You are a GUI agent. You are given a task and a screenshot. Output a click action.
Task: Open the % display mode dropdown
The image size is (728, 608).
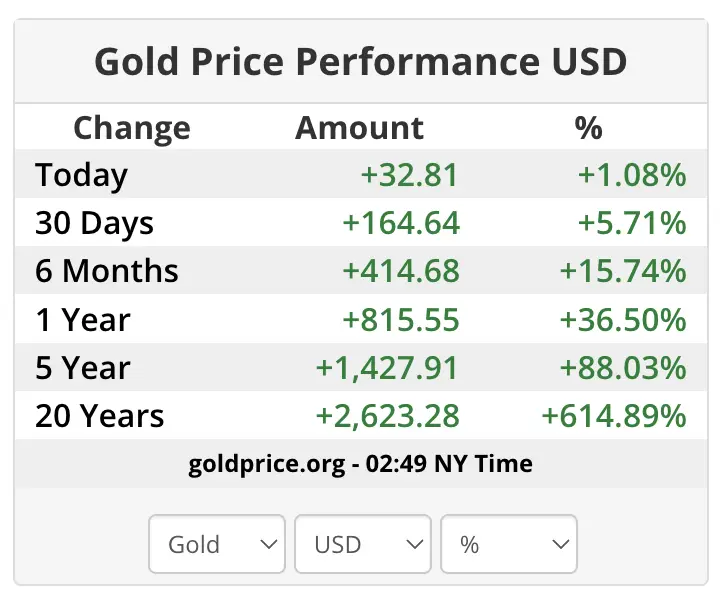(509, 544)
